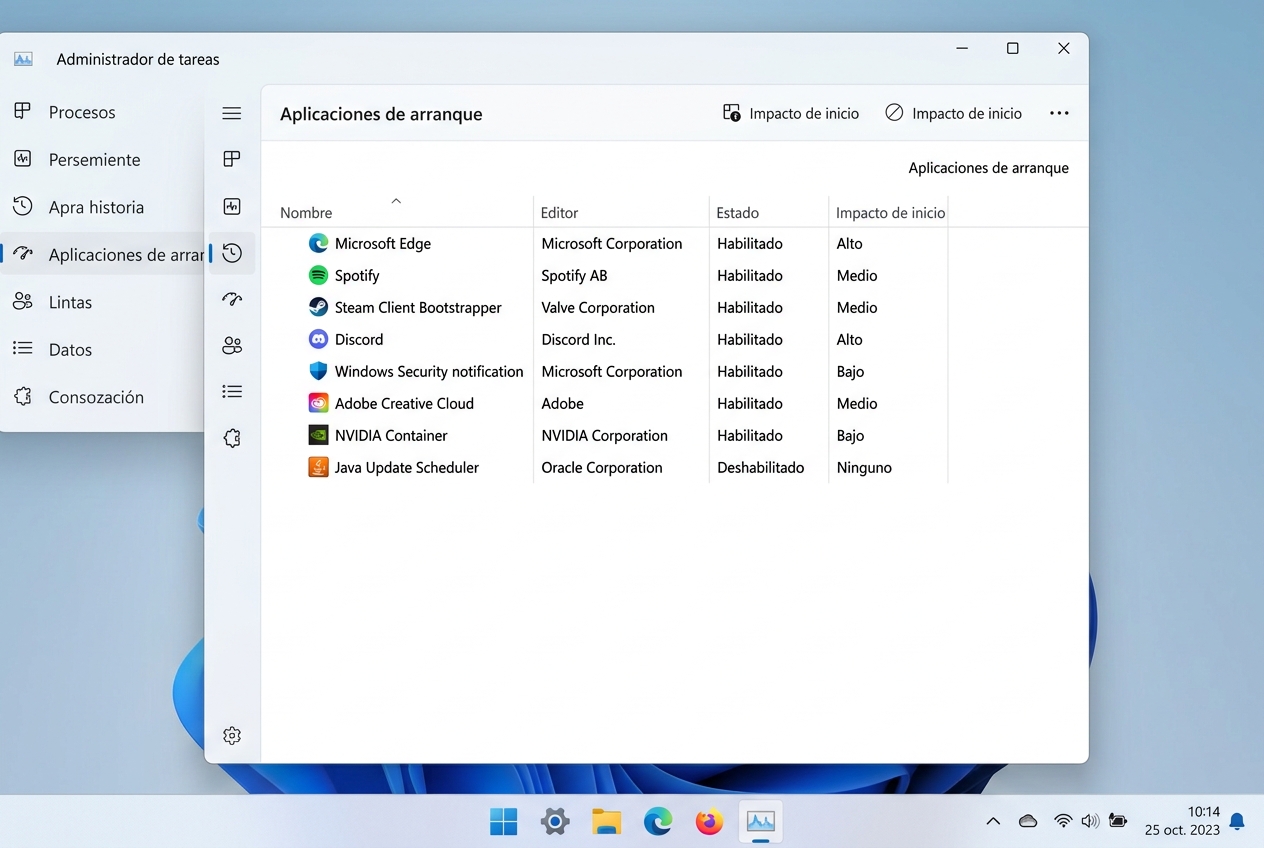Open the clock and date in taskbar
The image size is (1264, 848).
pos(1182,821)
